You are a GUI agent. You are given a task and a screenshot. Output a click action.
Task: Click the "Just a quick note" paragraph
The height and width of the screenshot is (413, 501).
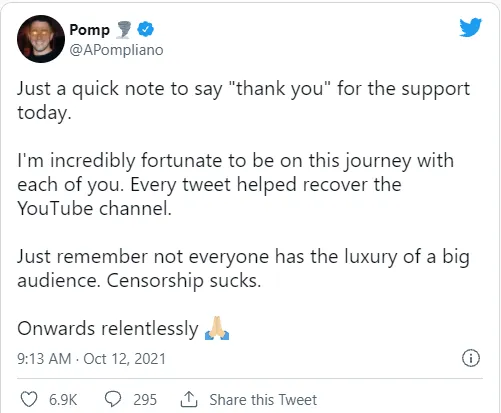pos(244,100)
